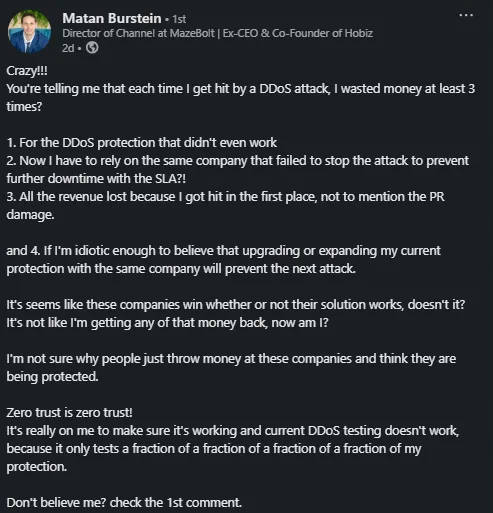Click the 'throw money at these companies' paragraph
493x513 pixels.
tap(231, 367)
